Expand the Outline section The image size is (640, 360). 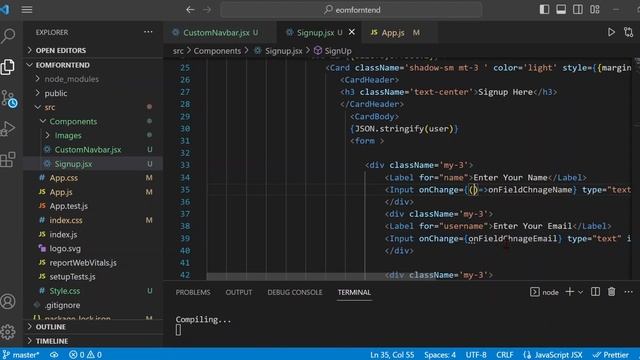click(51, 327)
